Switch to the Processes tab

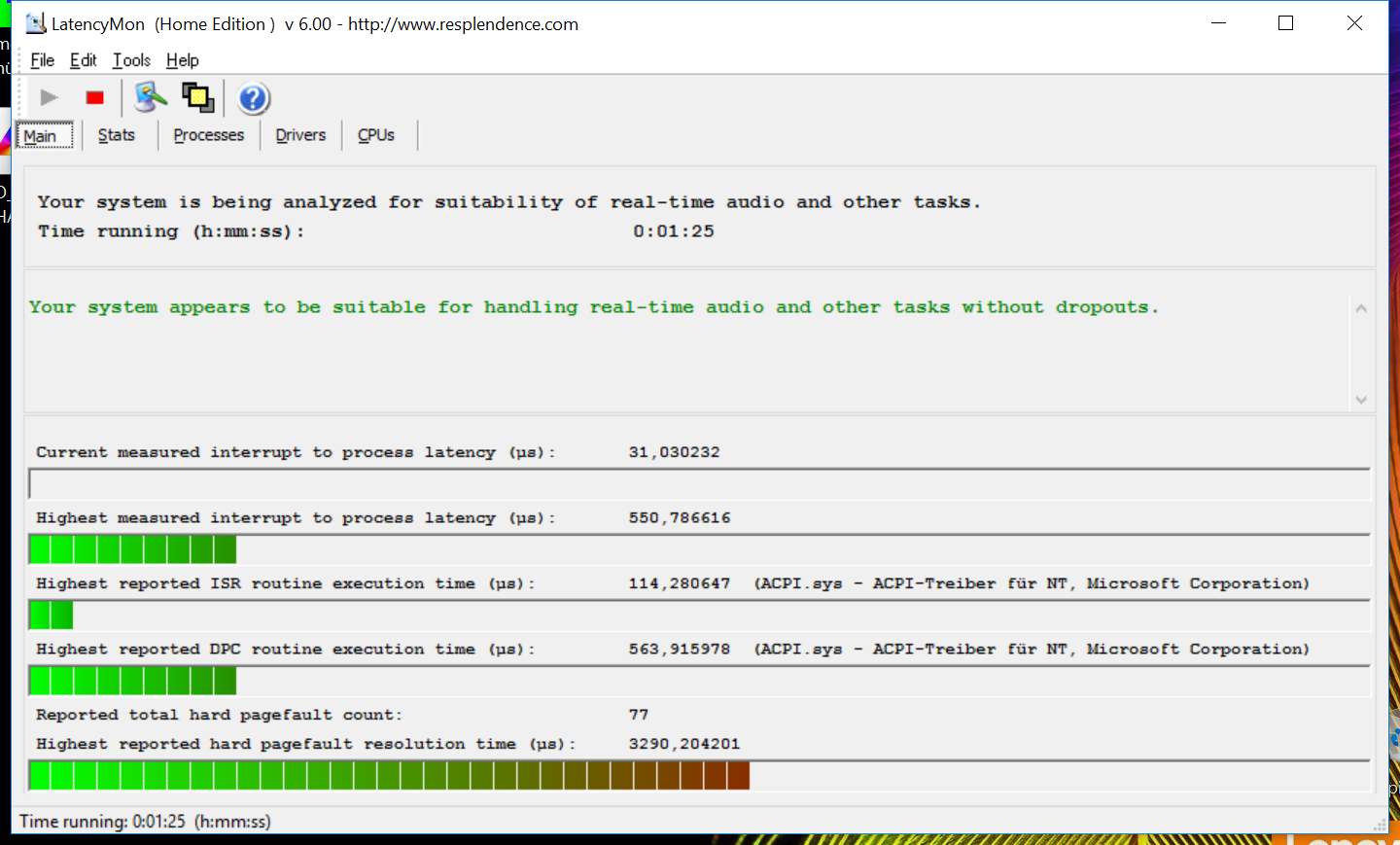tap(208, 135)
